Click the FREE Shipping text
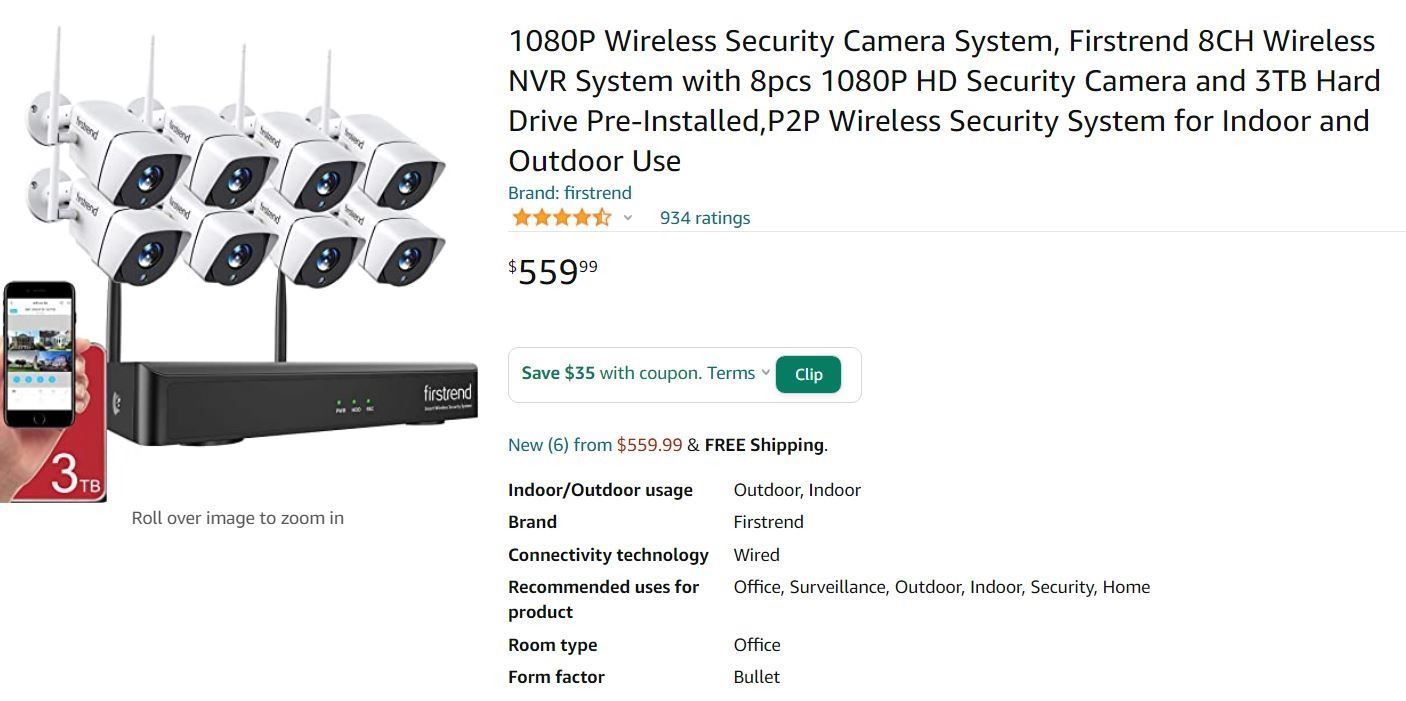Screen dimensions: 1406x701 pos(765,445)
